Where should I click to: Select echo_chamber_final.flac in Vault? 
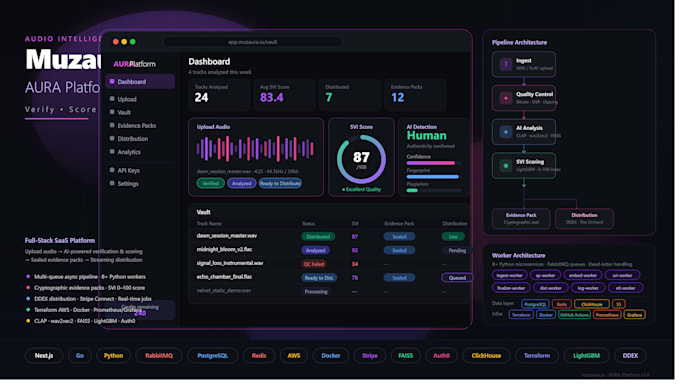[224, 277]
